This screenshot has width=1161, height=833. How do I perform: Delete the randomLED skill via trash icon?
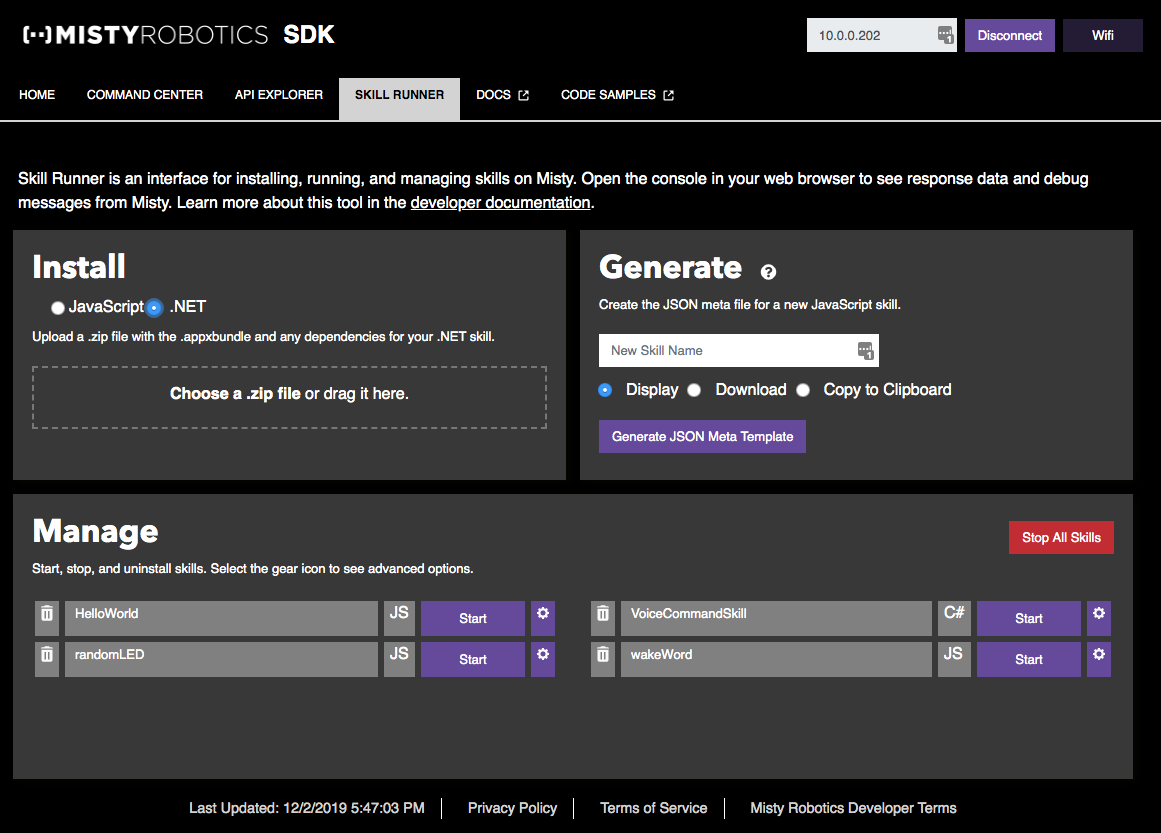point(46,658)
